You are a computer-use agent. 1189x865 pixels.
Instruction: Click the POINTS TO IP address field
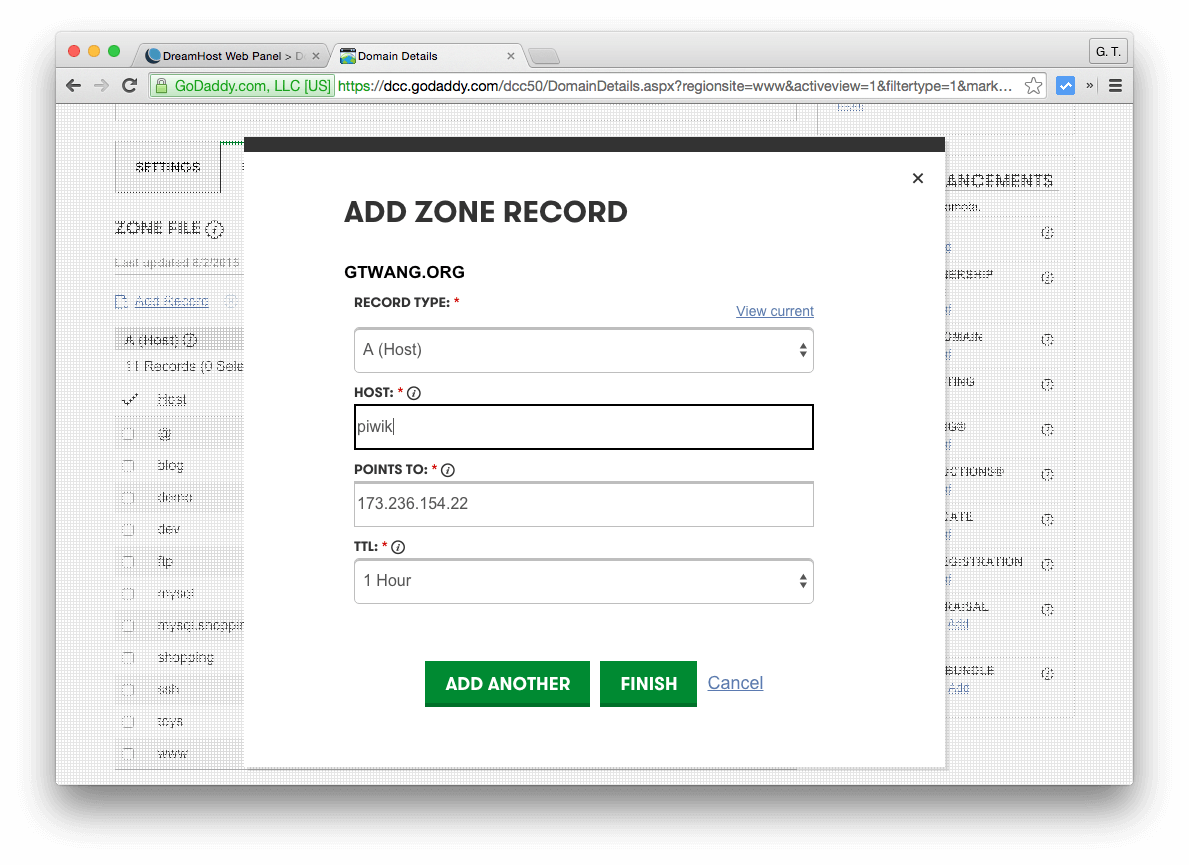tap(583, 504)
